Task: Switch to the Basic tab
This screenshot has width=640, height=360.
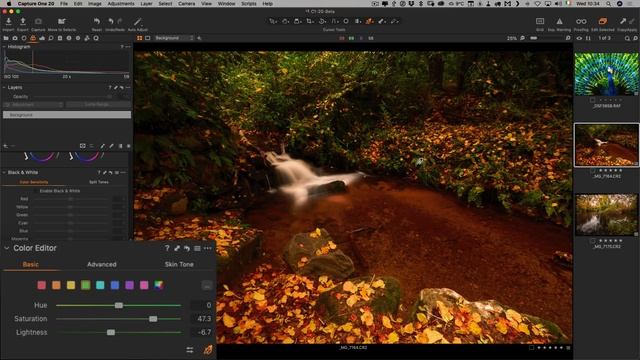Action: [x=31, y=264]
